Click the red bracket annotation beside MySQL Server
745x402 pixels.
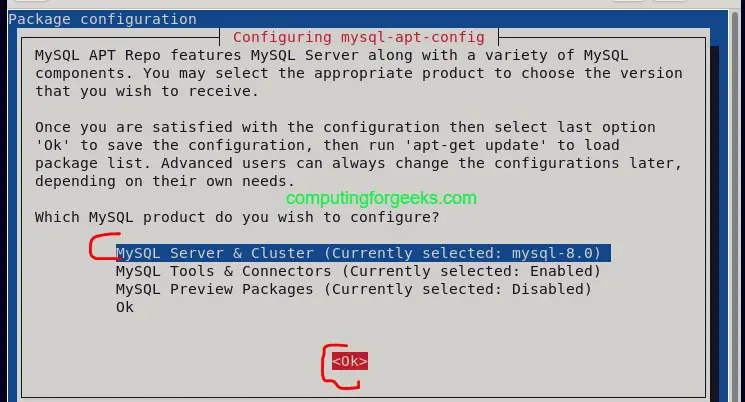pyautogui.click(x=104, y=246)
